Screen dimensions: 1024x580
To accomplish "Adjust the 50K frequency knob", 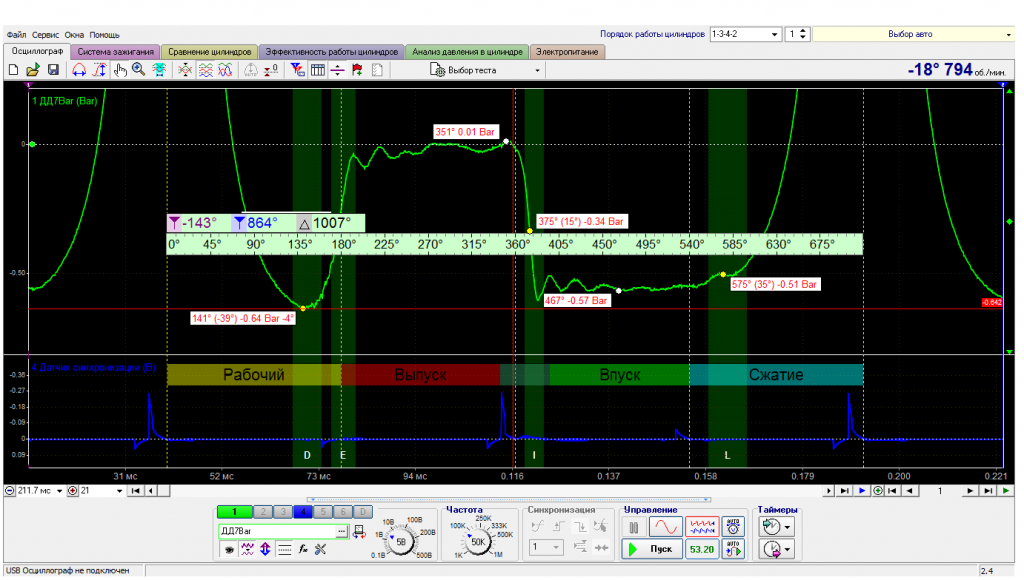I will pyautogui.click(x=478, y=541).
